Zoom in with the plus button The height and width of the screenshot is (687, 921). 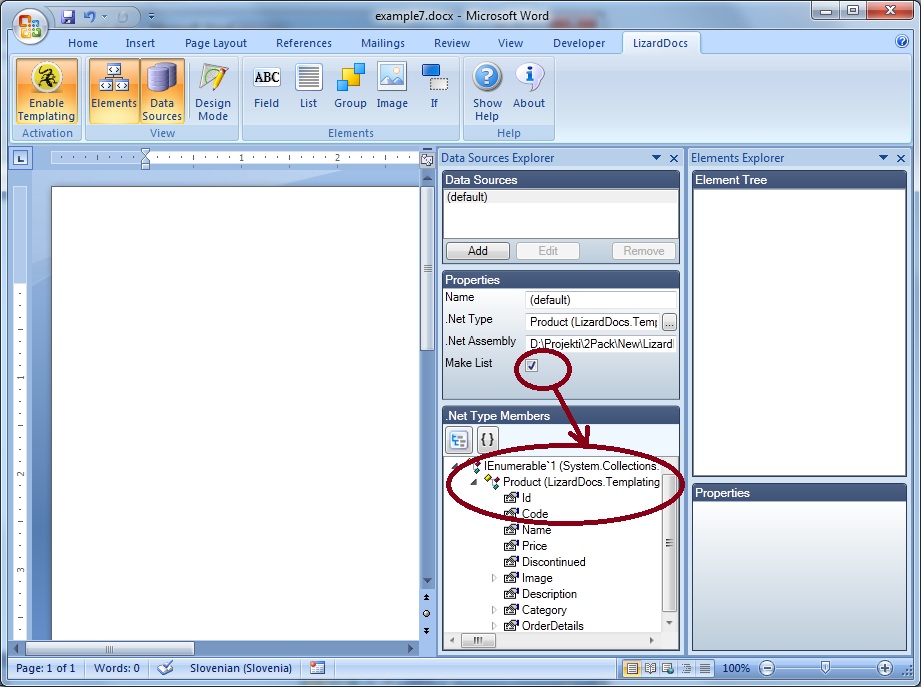pos(885,668)
